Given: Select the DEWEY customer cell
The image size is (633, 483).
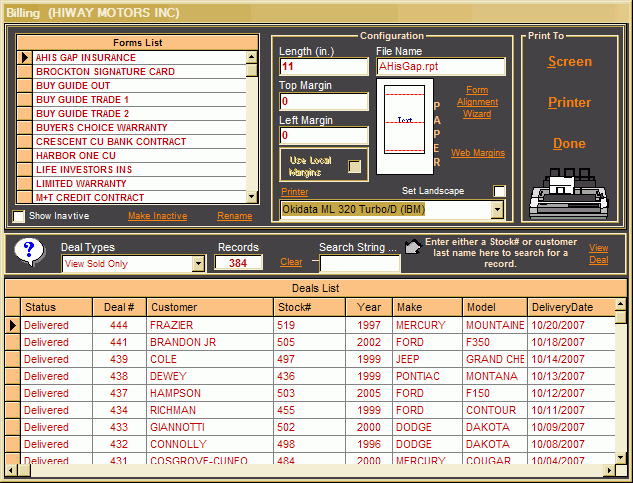Looking at the screenshot, I should [x=210, y=376].
